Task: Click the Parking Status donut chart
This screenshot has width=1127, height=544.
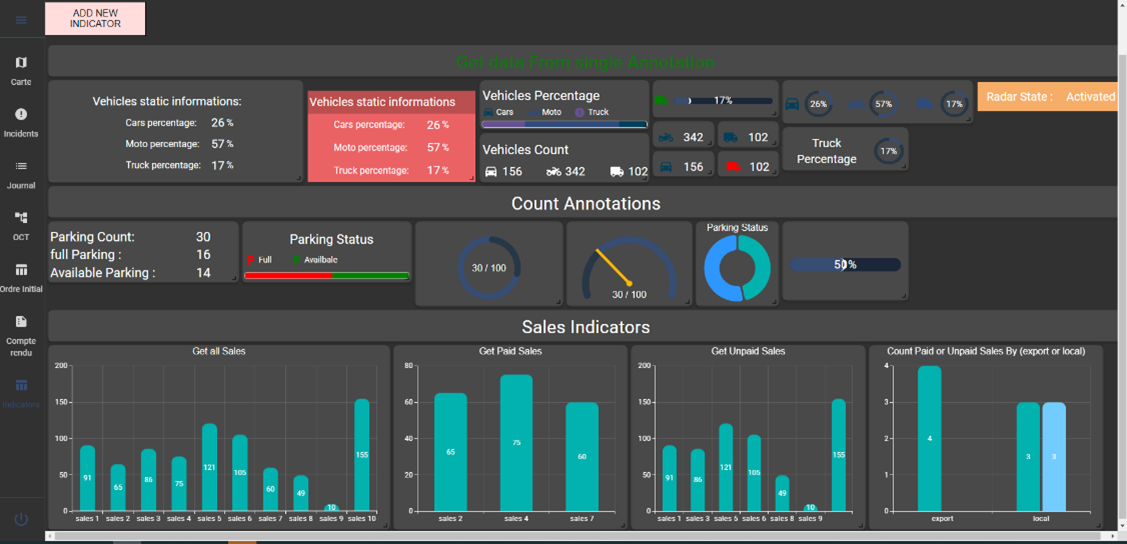Action: (x=737, y=269)
